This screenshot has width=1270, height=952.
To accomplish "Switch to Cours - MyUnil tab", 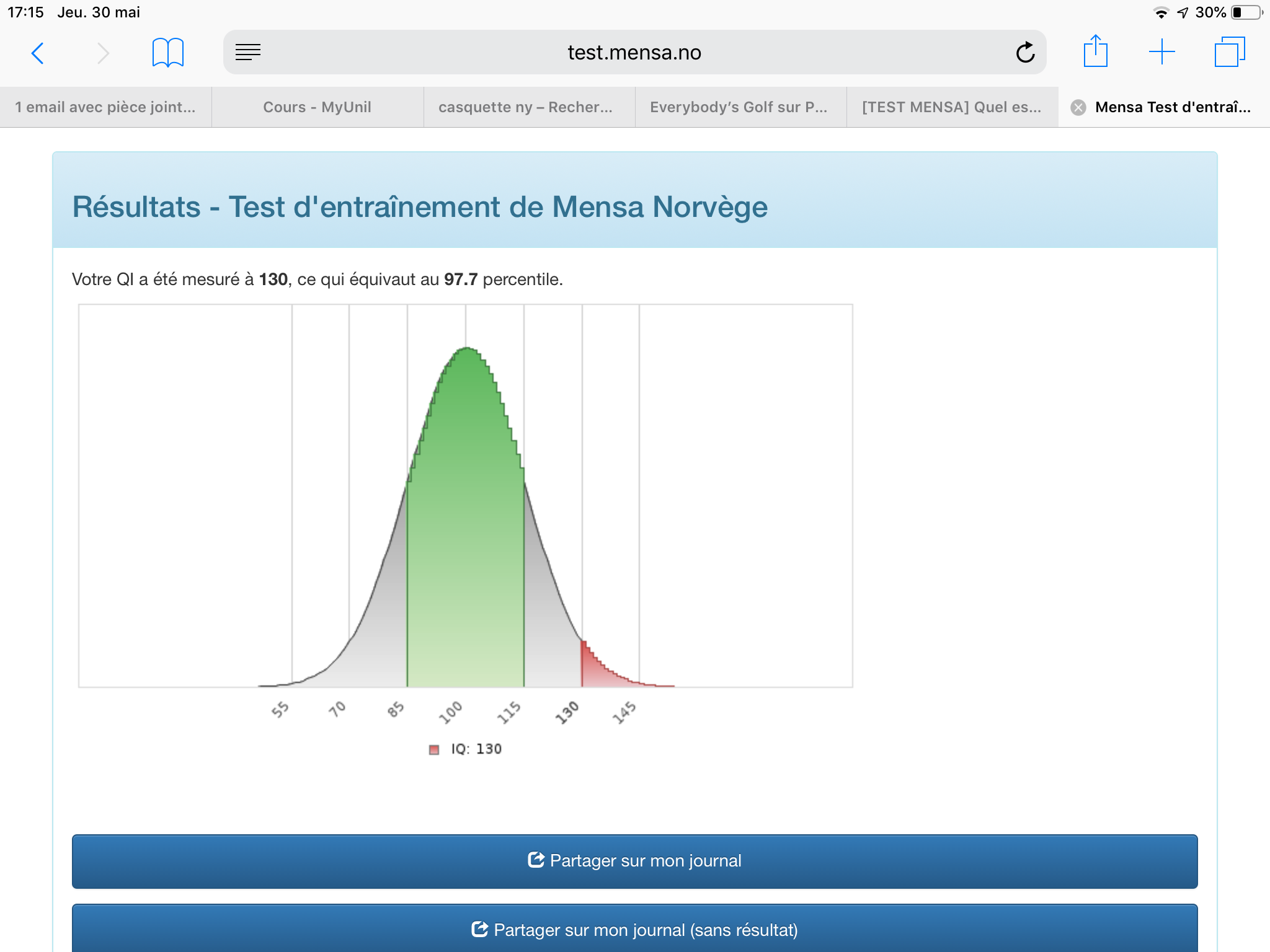I will [x=317, y=107].
